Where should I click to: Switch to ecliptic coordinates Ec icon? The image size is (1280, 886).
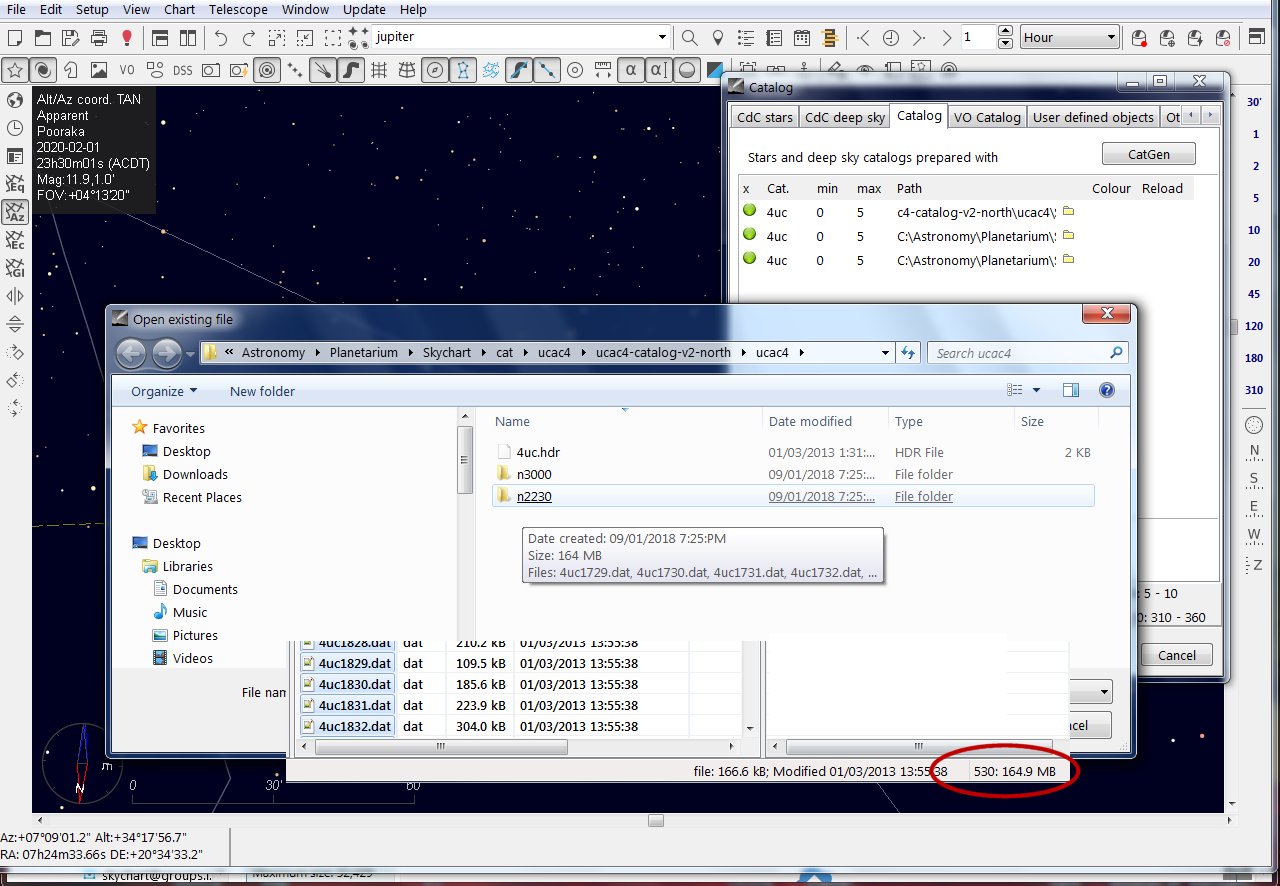15,239
